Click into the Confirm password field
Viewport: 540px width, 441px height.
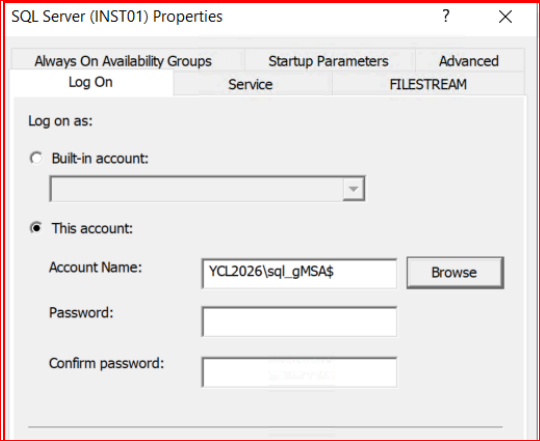pos(299,372)
